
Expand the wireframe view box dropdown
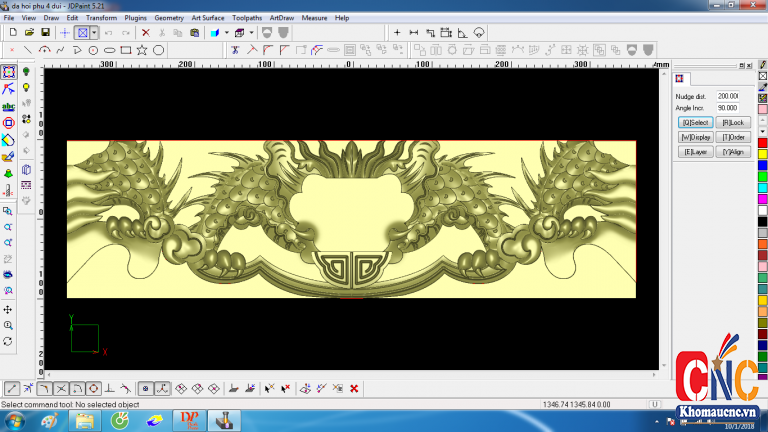(x=250, y=33)
